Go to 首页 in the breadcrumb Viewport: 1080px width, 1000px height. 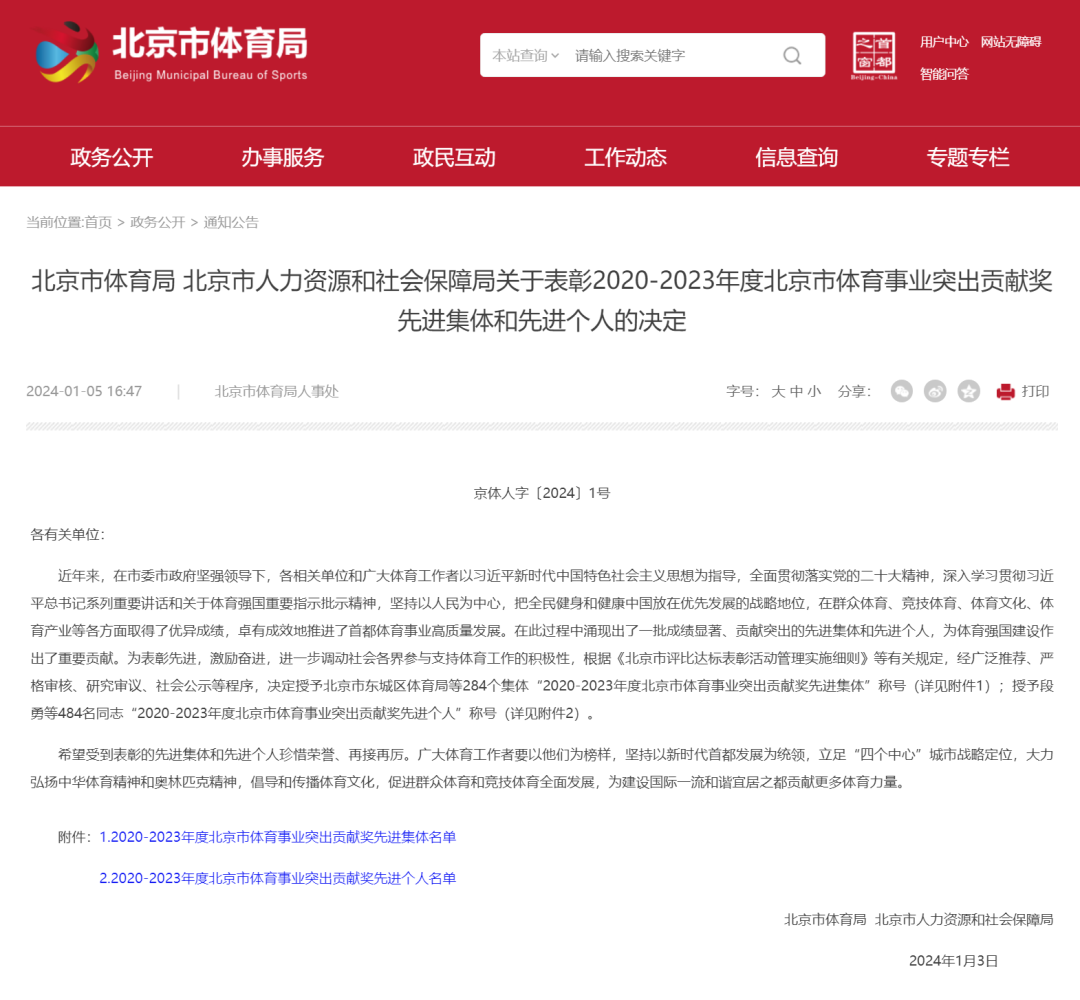pos(98,222)
